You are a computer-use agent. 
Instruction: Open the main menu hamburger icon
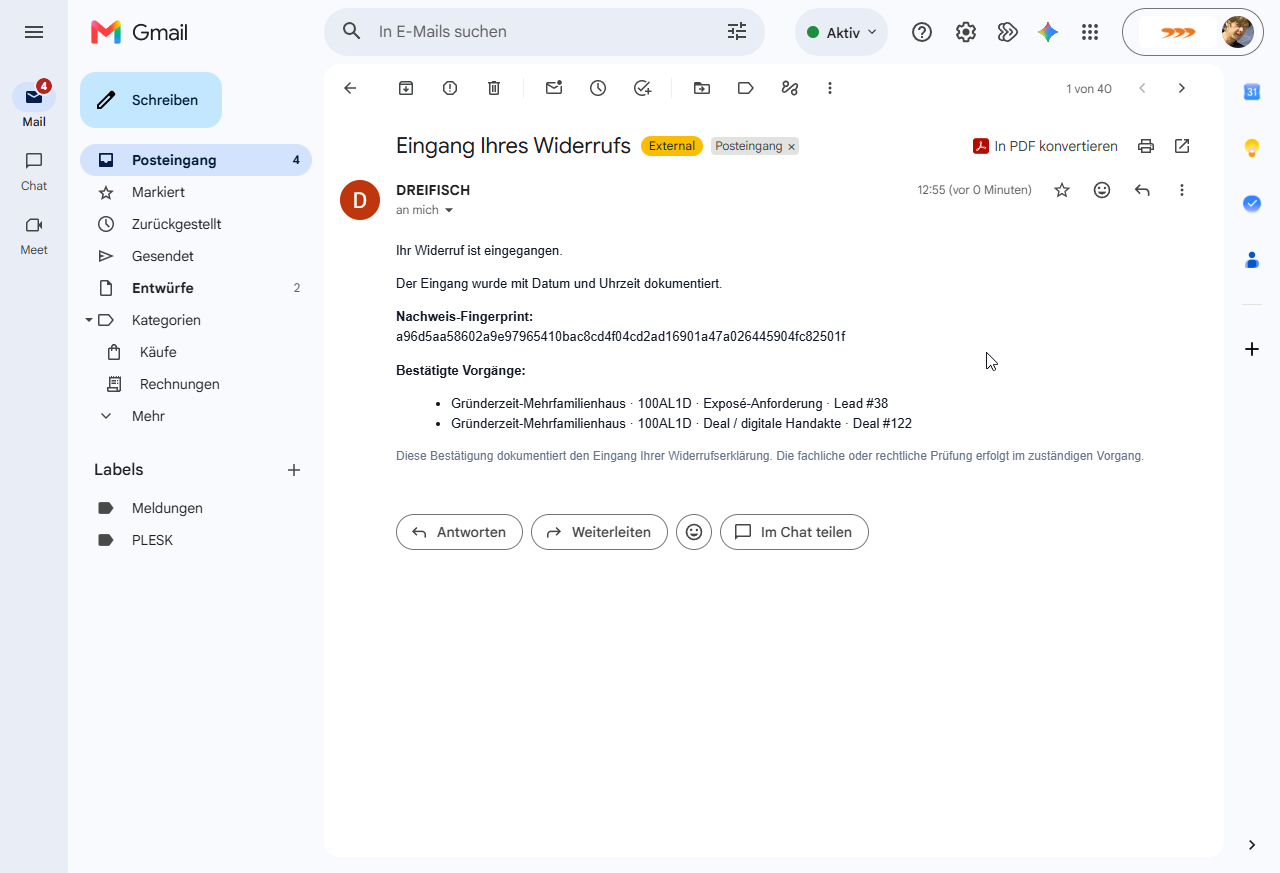pyautogui.click(x=34, y=32)
